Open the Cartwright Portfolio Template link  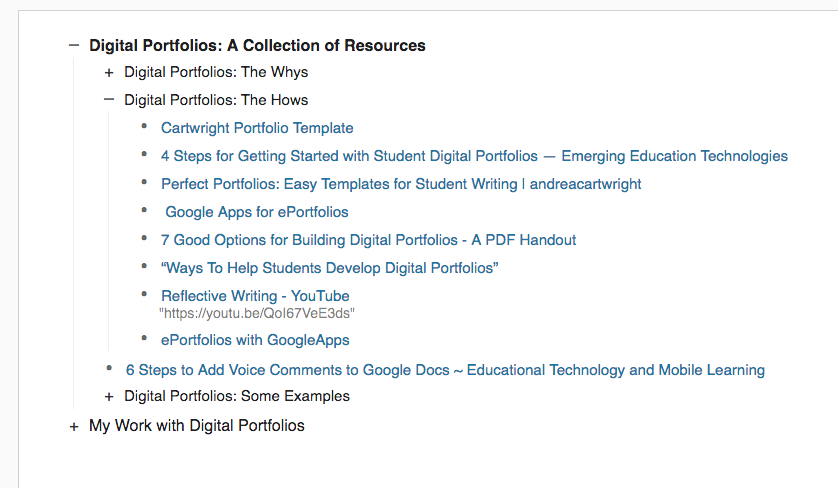pyautogui.click(x=257, y=128)
